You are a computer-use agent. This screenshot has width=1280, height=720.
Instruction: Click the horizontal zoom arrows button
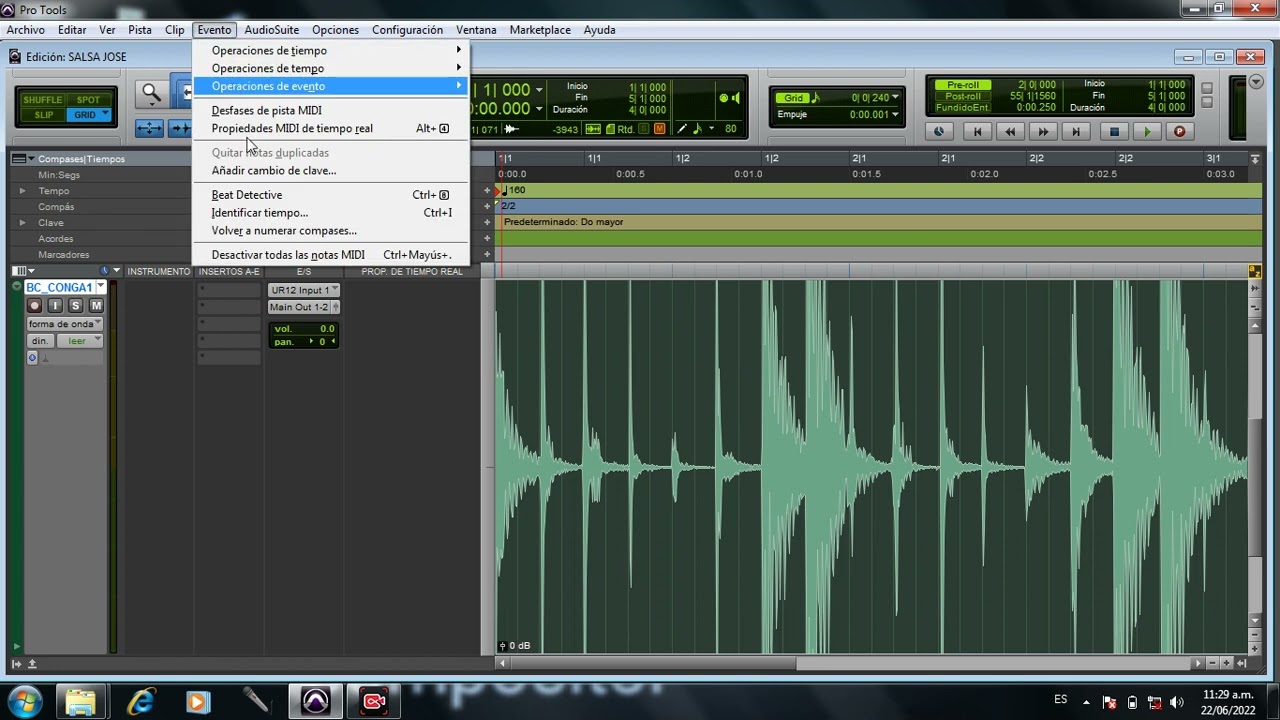pos(149,128)
